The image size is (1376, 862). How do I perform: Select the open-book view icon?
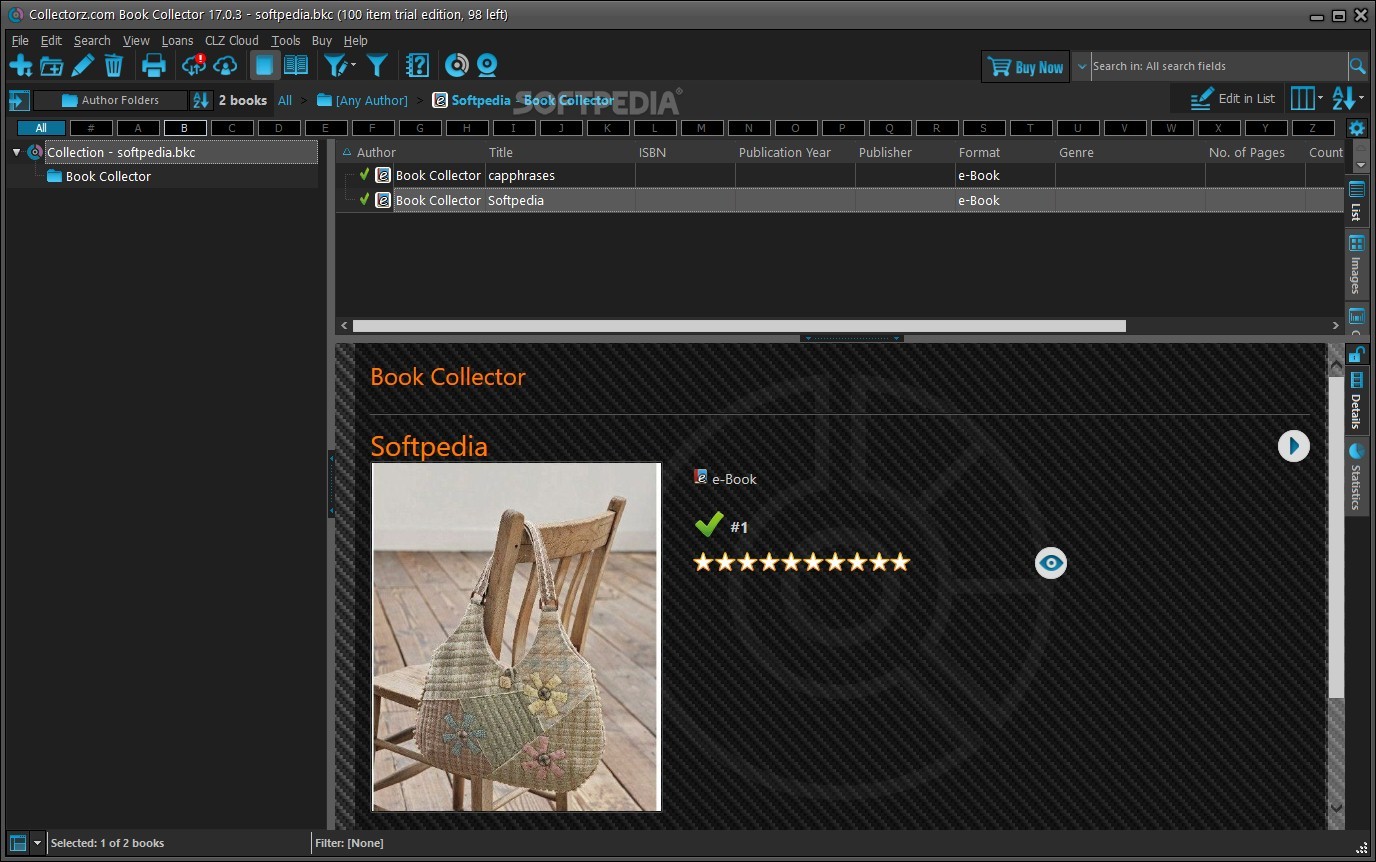click(x=296, y=66)
